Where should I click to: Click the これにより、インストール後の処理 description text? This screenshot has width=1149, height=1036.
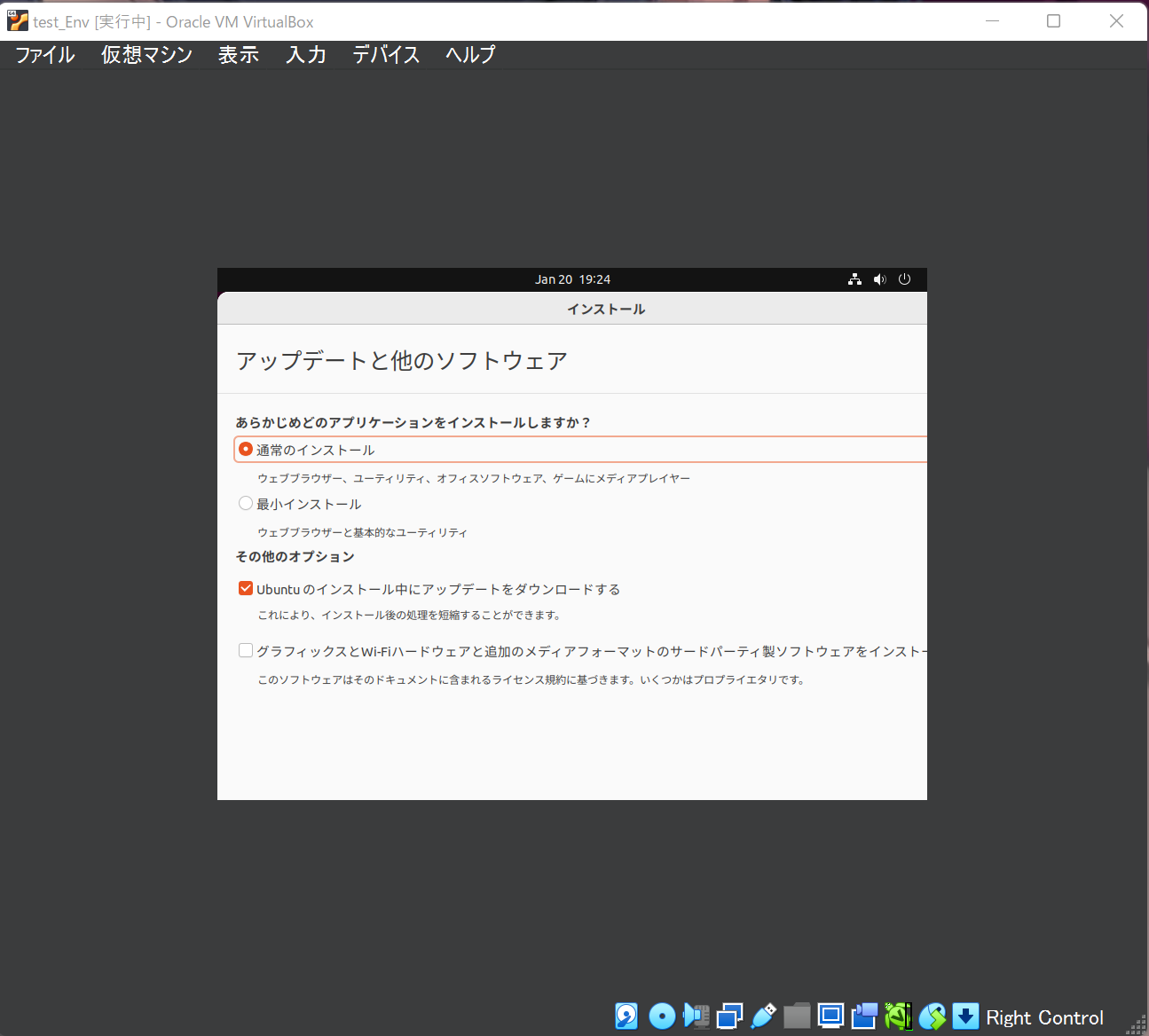click(408, 616)
